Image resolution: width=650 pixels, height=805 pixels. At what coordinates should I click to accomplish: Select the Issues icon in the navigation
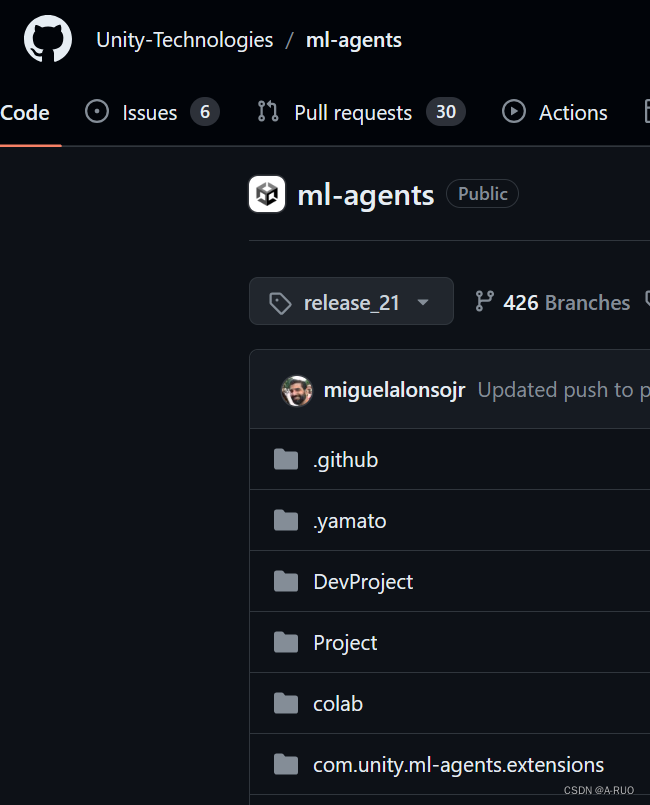click(x=96, y=112)
